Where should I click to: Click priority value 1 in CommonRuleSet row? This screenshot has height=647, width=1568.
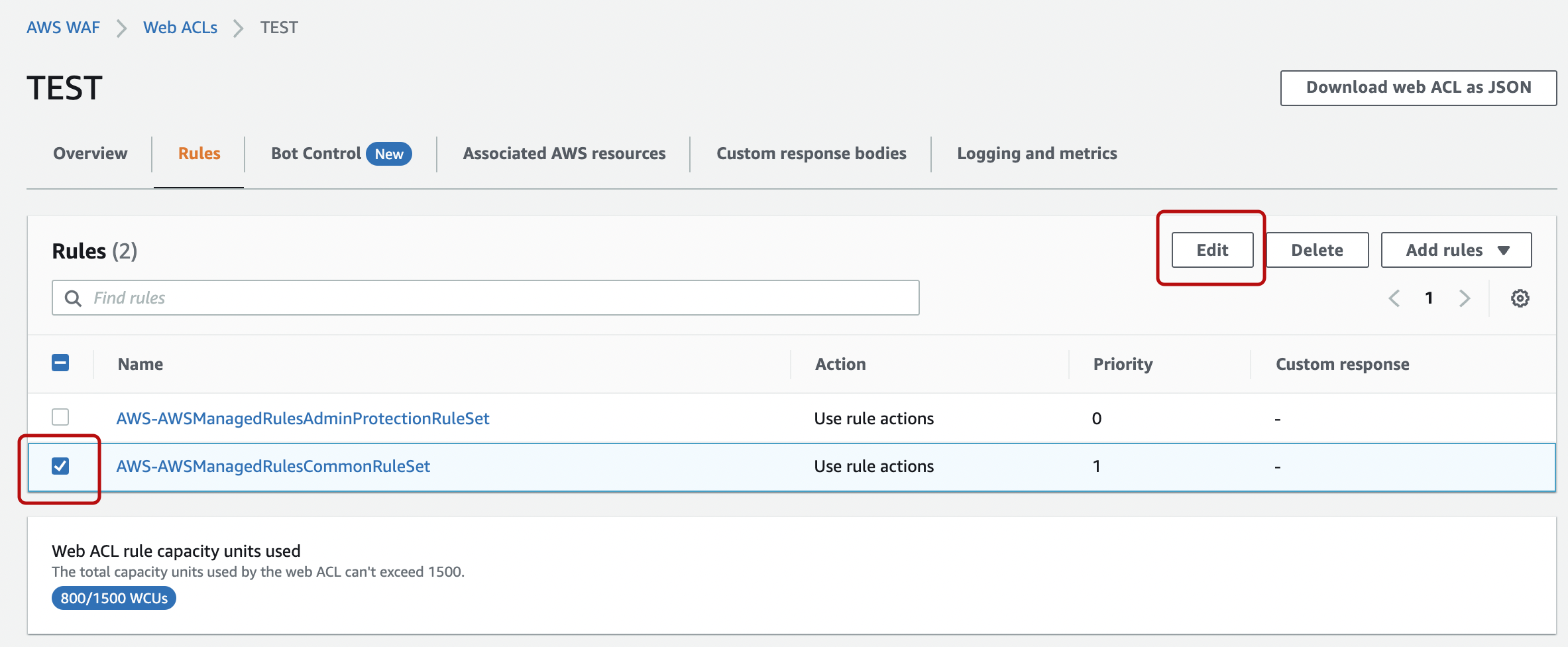[1097, 466]
